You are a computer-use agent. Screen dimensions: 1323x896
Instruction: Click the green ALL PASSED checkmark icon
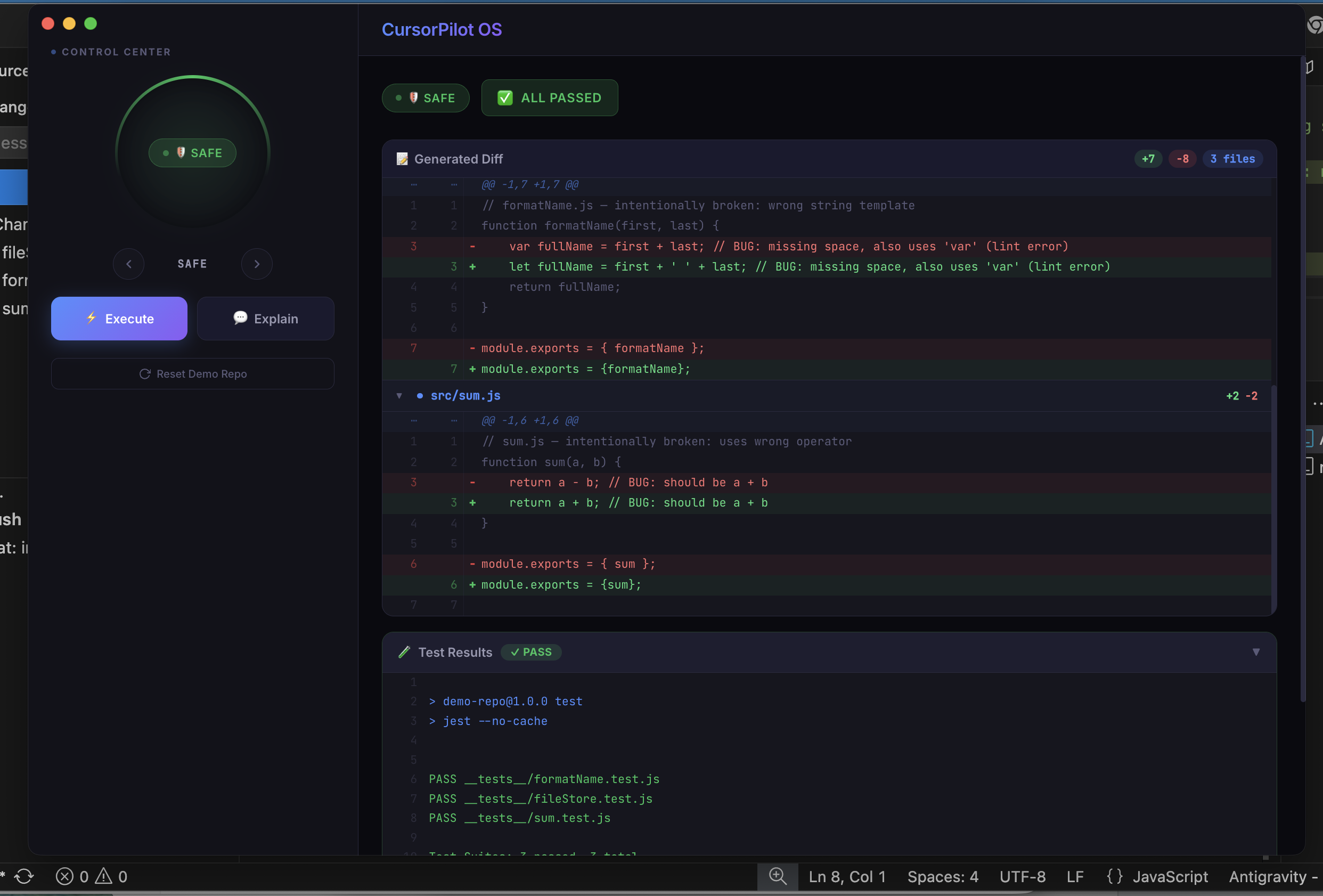[504, 98]
